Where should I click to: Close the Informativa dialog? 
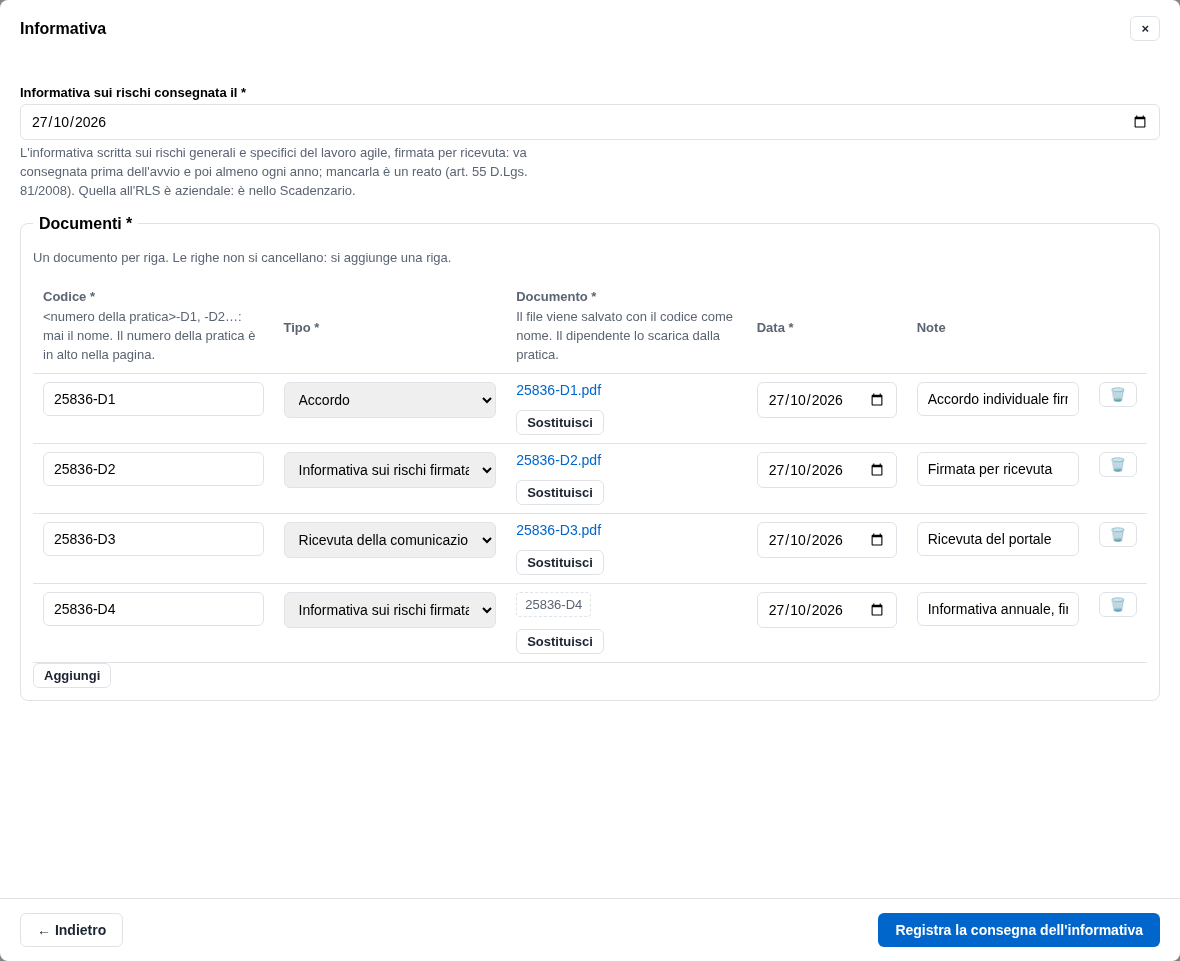[x=1144, y=29]
